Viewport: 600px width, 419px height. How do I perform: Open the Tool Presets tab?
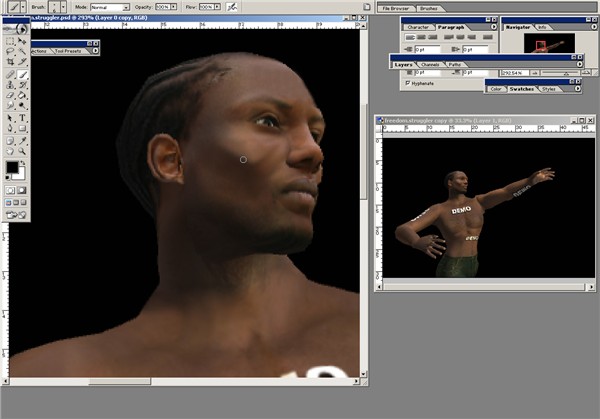coord(68,51)
